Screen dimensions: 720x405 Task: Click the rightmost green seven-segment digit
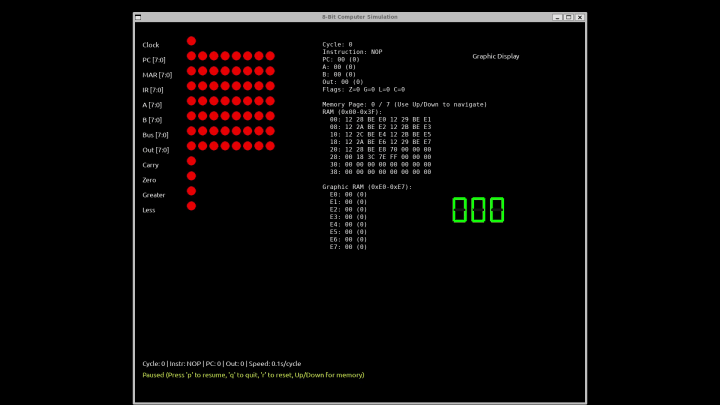[497, 210]
